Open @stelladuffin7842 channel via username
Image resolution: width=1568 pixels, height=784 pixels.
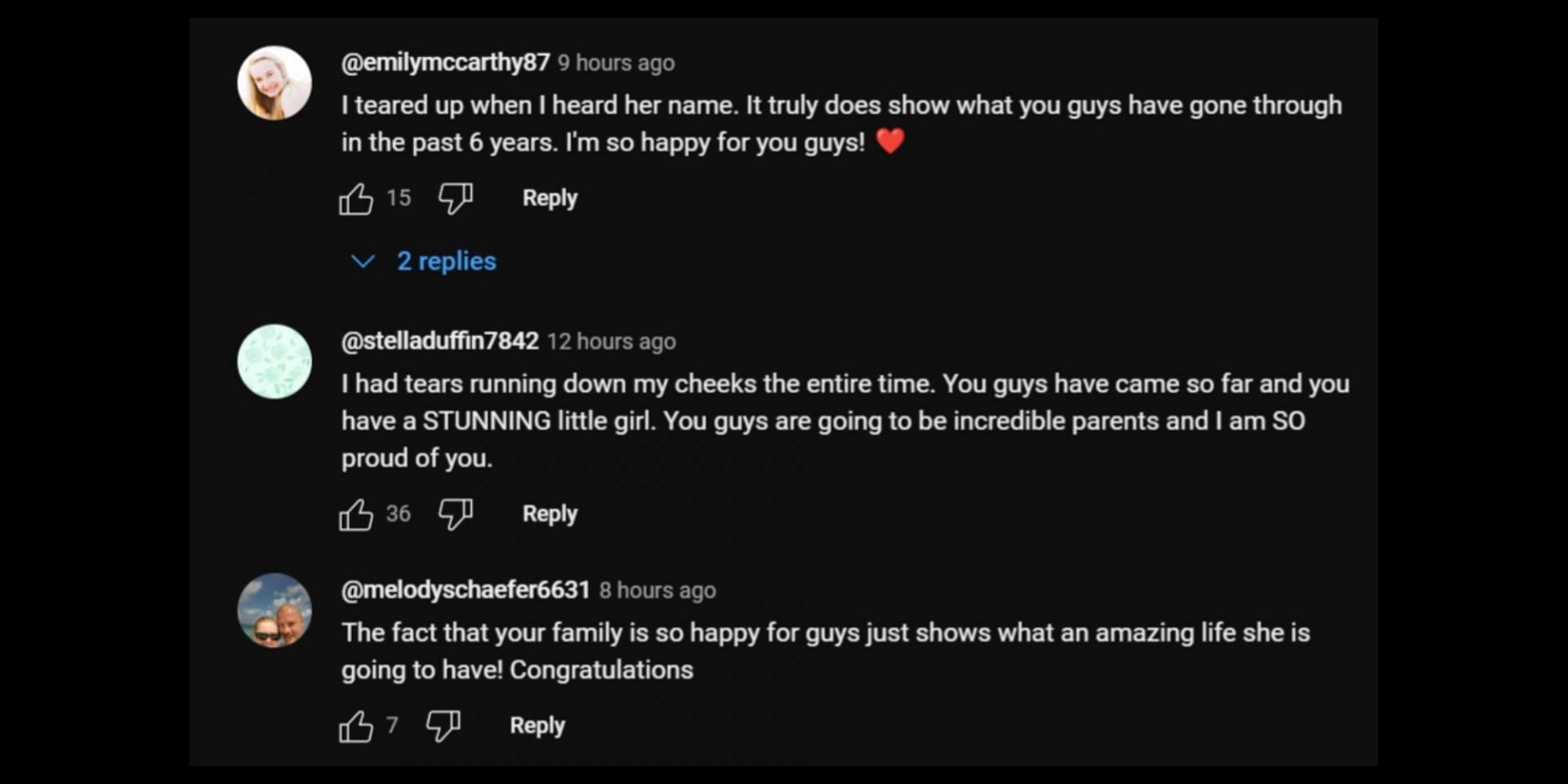click(439, 341)
